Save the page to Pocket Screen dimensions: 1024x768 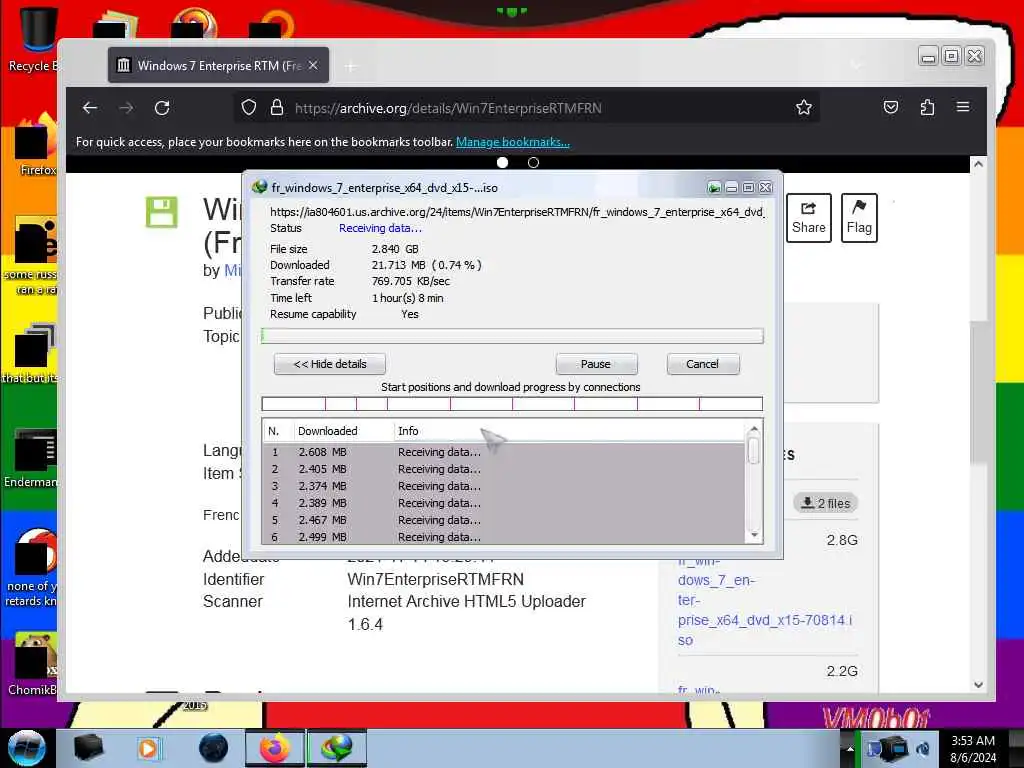(x=891, y=107)
